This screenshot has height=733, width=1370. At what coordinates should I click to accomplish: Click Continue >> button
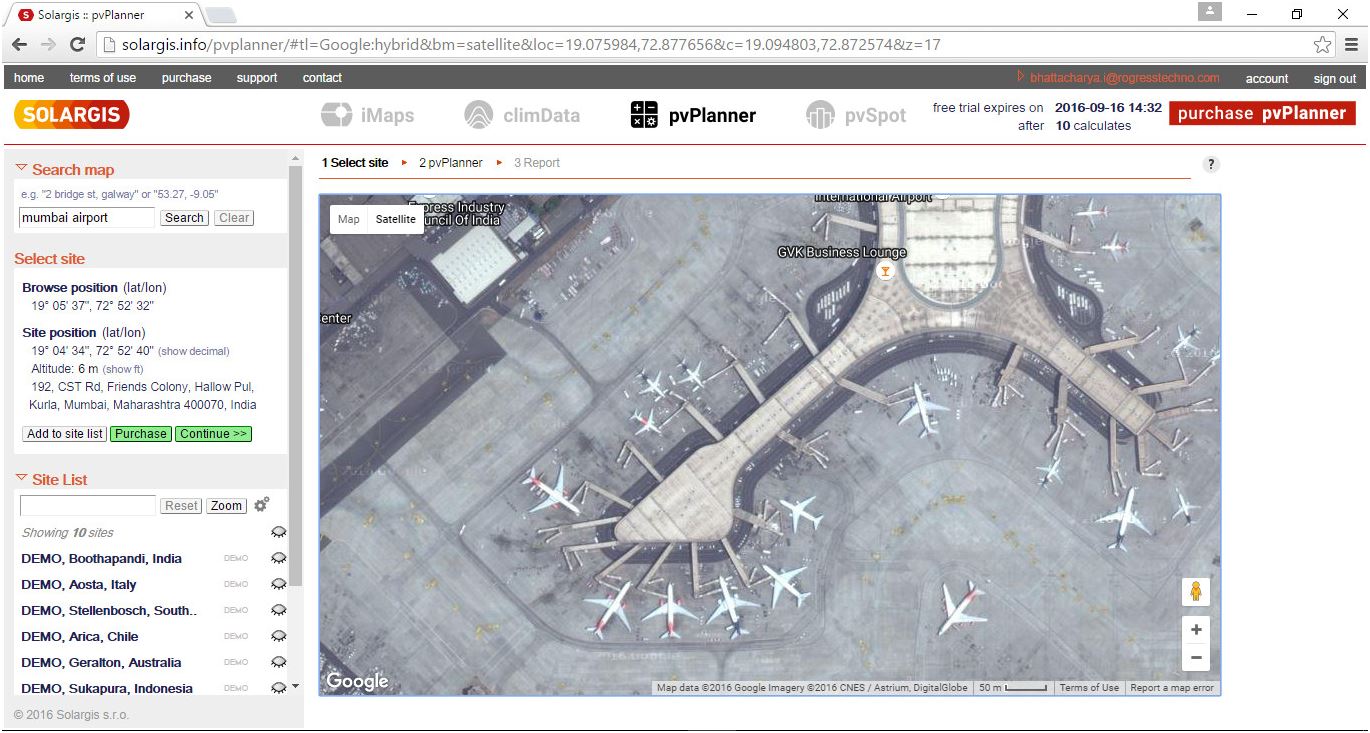214,434
